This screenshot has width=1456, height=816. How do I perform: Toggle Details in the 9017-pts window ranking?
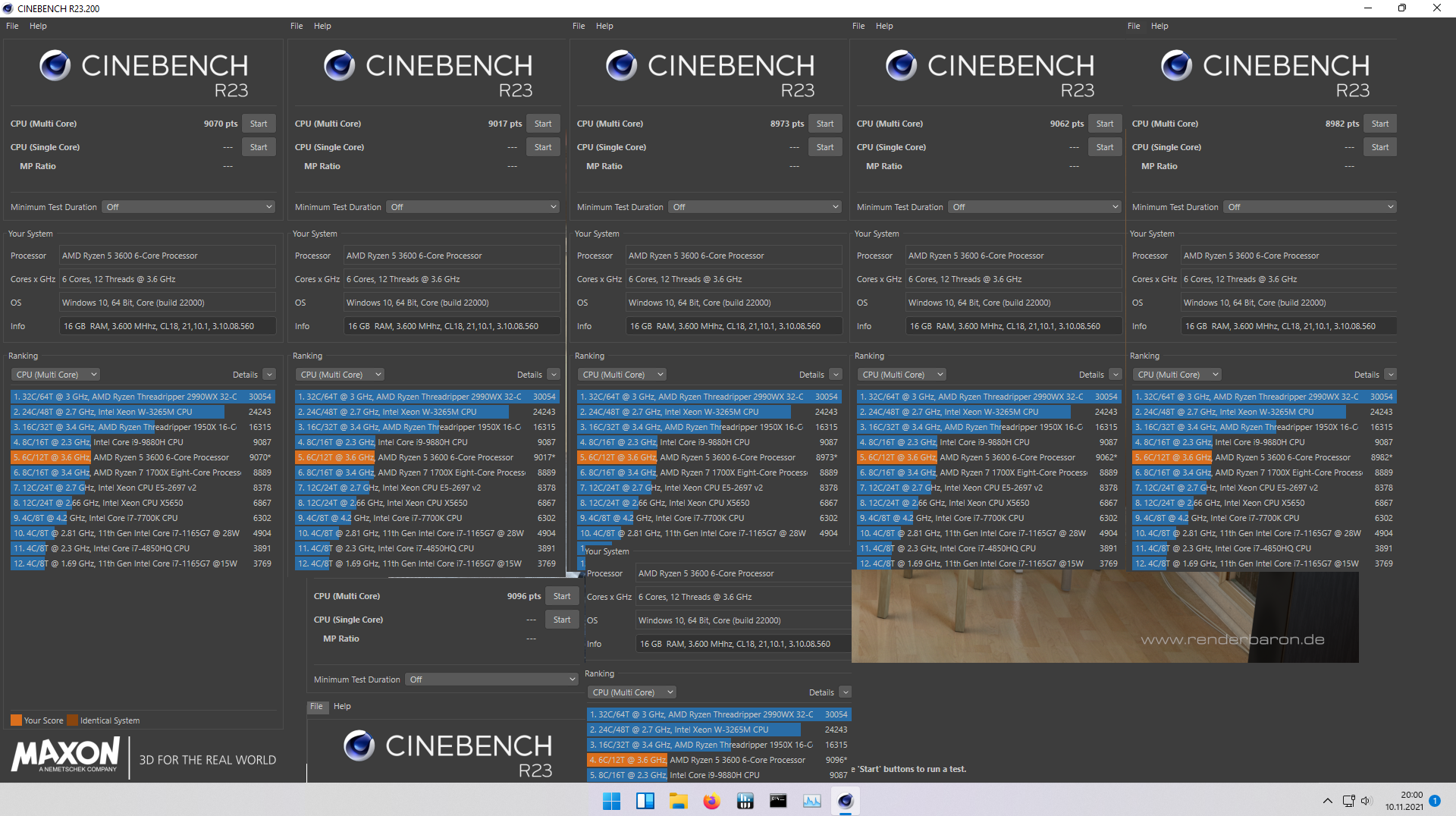point(554,375)
